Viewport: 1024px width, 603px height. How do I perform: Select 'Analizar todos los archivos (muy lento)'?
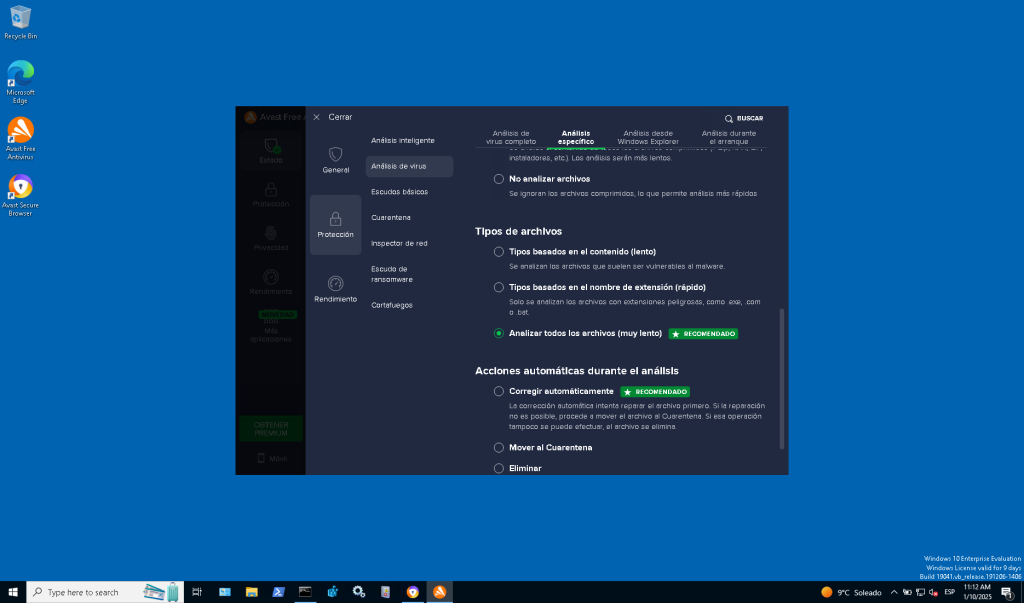(499, 333)
